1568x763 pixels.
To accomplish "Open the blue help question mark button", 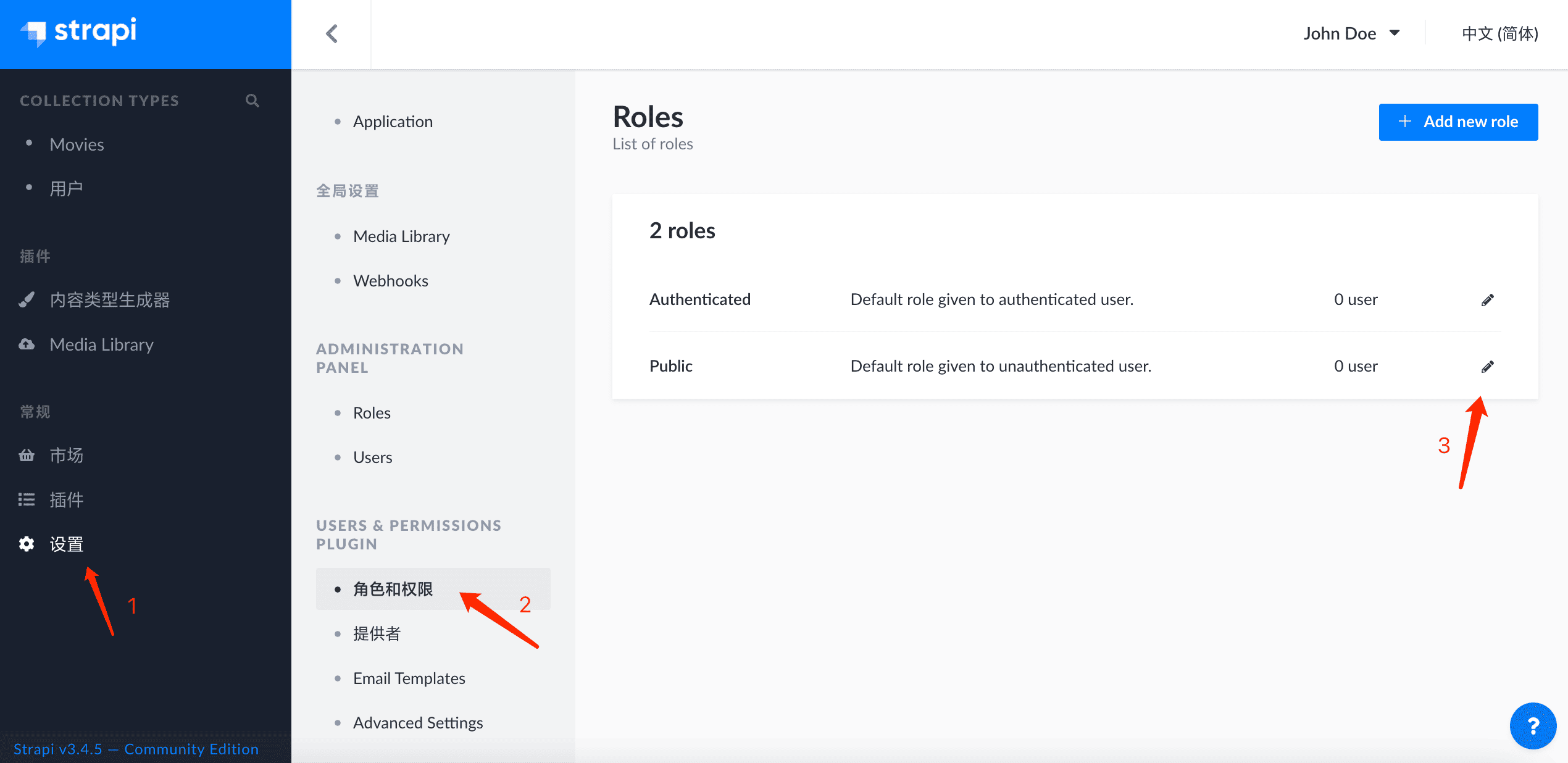I will point(1532,725).
